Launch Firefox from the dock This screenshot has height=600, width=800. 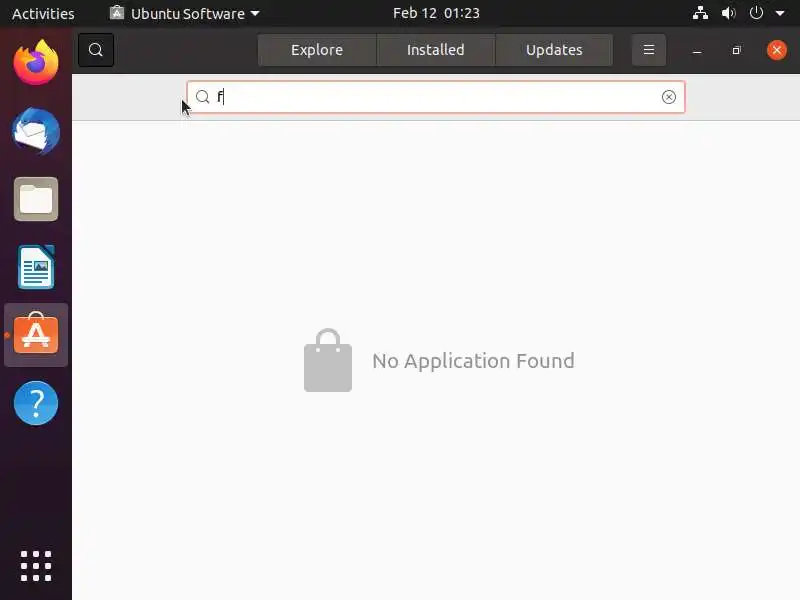pos(36,63)
